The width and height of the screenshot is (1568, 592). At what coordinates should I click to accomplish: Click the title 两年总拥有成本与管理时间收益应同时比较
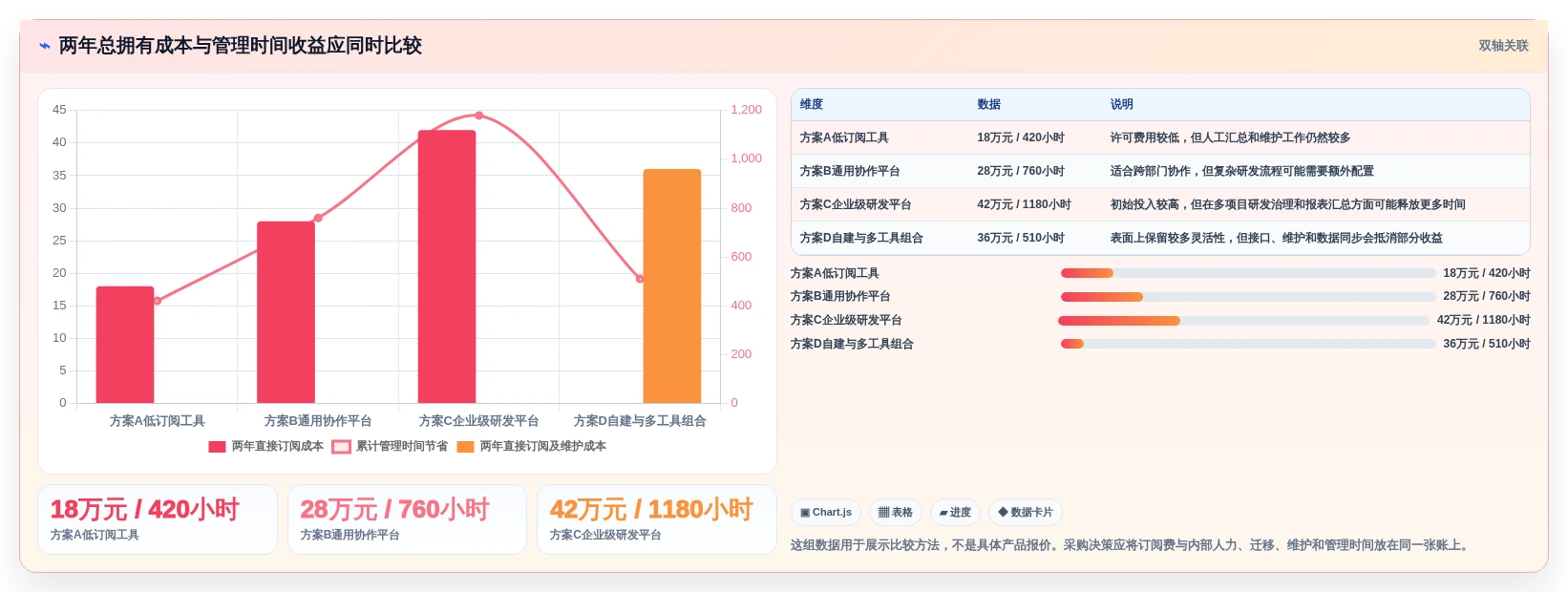tap(240, 46)
